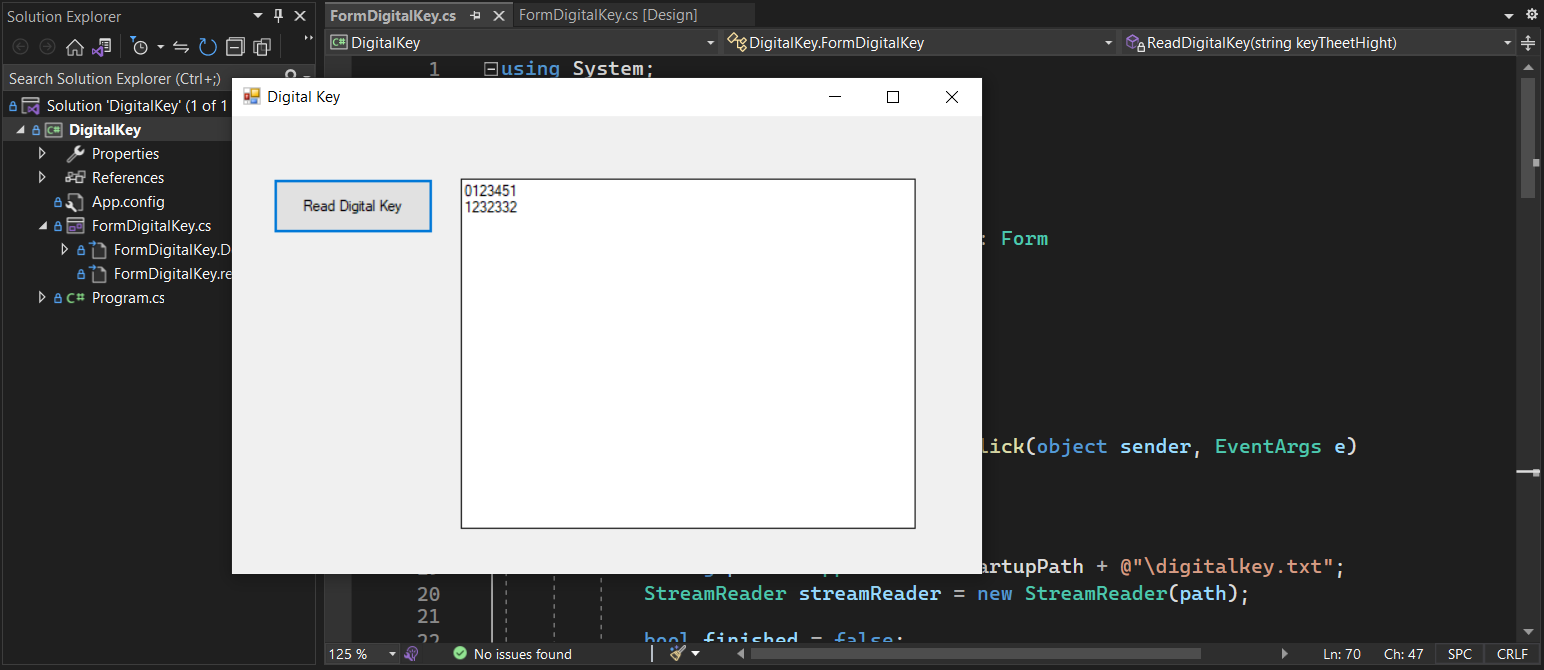Toggle SPC indicator in the status bar
The image size is (1544, 670).
1459,653
